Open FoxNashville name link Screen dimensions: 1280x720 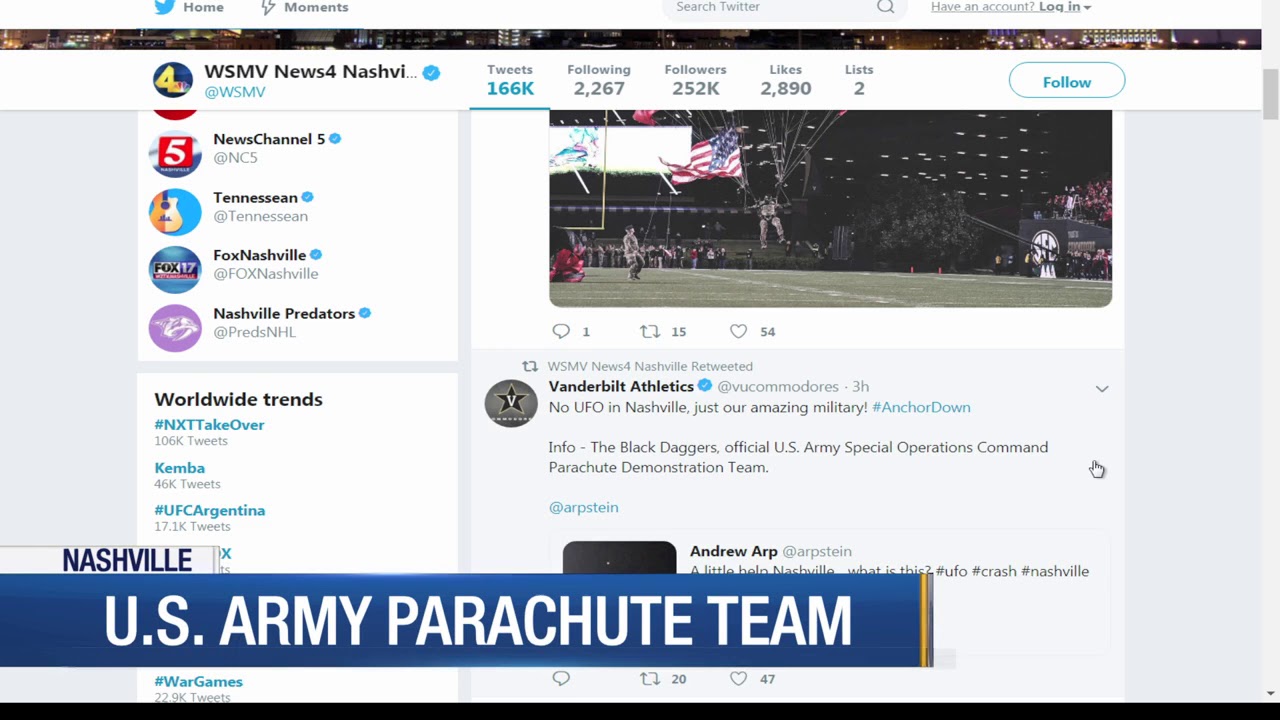click(x=259, y=255)
